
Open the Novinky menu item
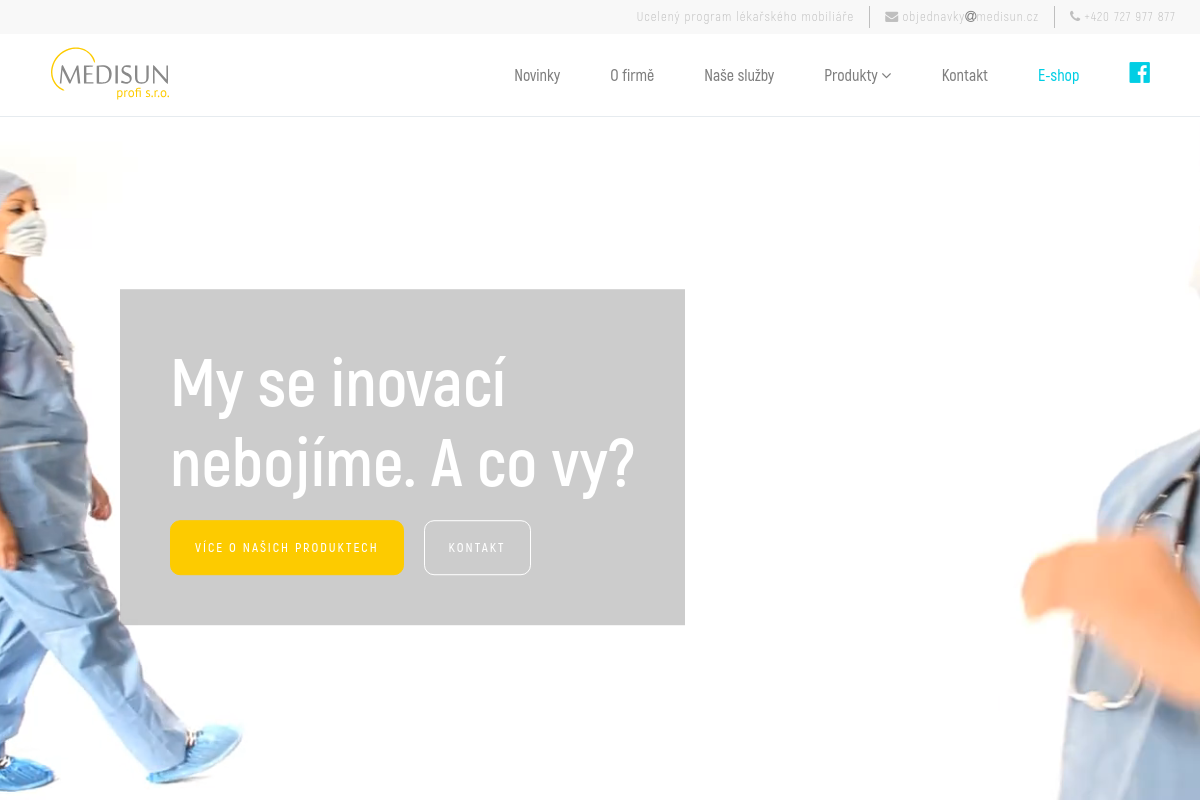[x=537, y=75]
